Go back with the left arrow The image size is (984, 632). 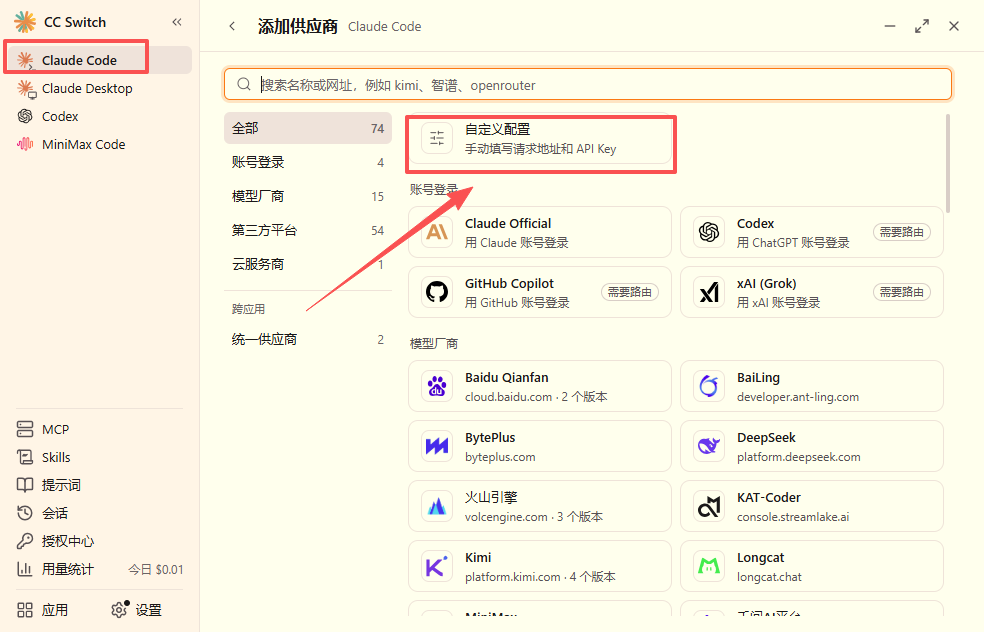pyautogui.click(x=232, y=26)
